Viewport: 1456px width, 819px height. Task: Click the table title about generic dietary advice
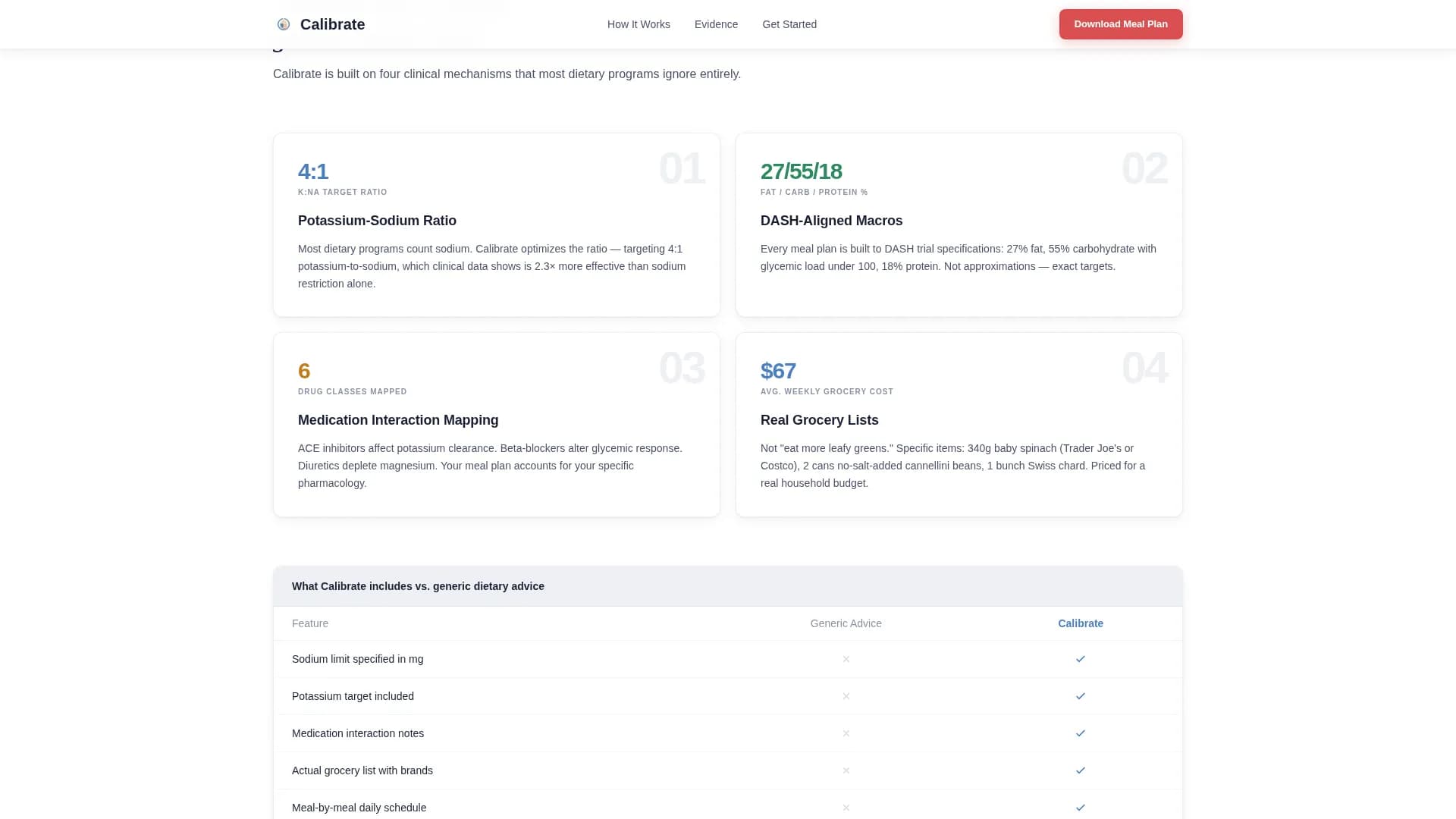pyautogui.click(x=418, y=586)
